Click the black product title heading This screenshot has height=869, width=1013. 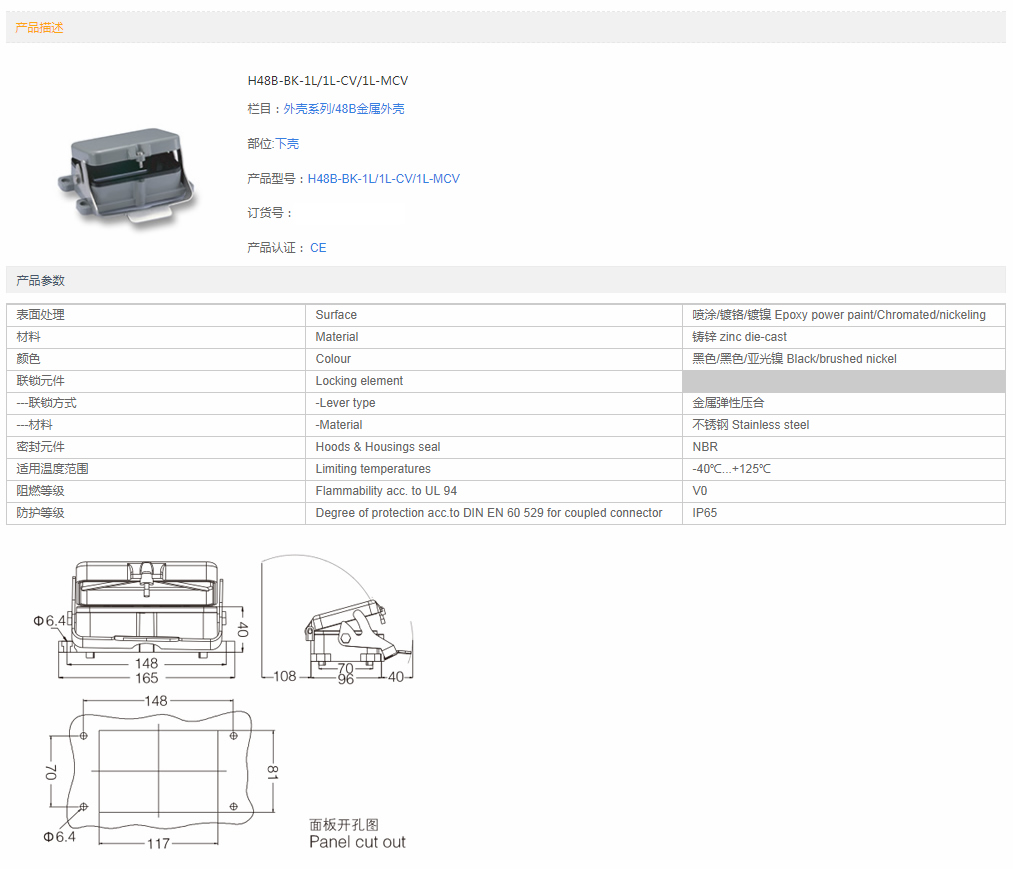coord(327,81)
